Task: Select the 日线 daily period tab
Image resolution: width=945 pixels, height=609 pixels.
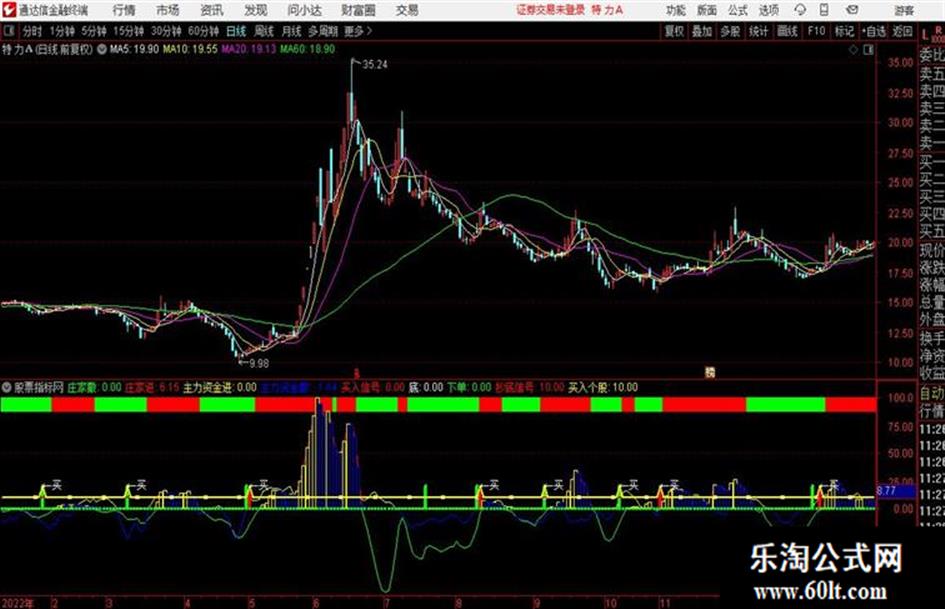Action: click(x=236, y=31)
